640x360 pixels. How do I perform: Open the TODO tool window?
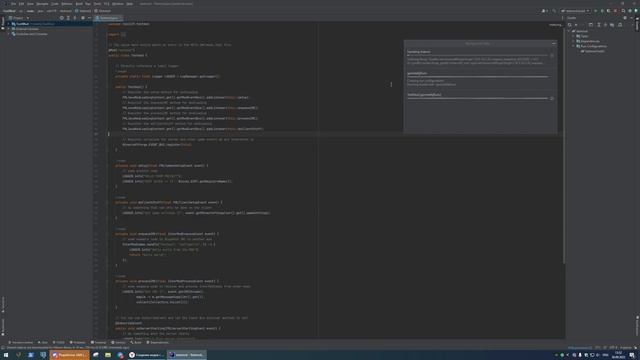pyautogui.click(x=59, y=342)
